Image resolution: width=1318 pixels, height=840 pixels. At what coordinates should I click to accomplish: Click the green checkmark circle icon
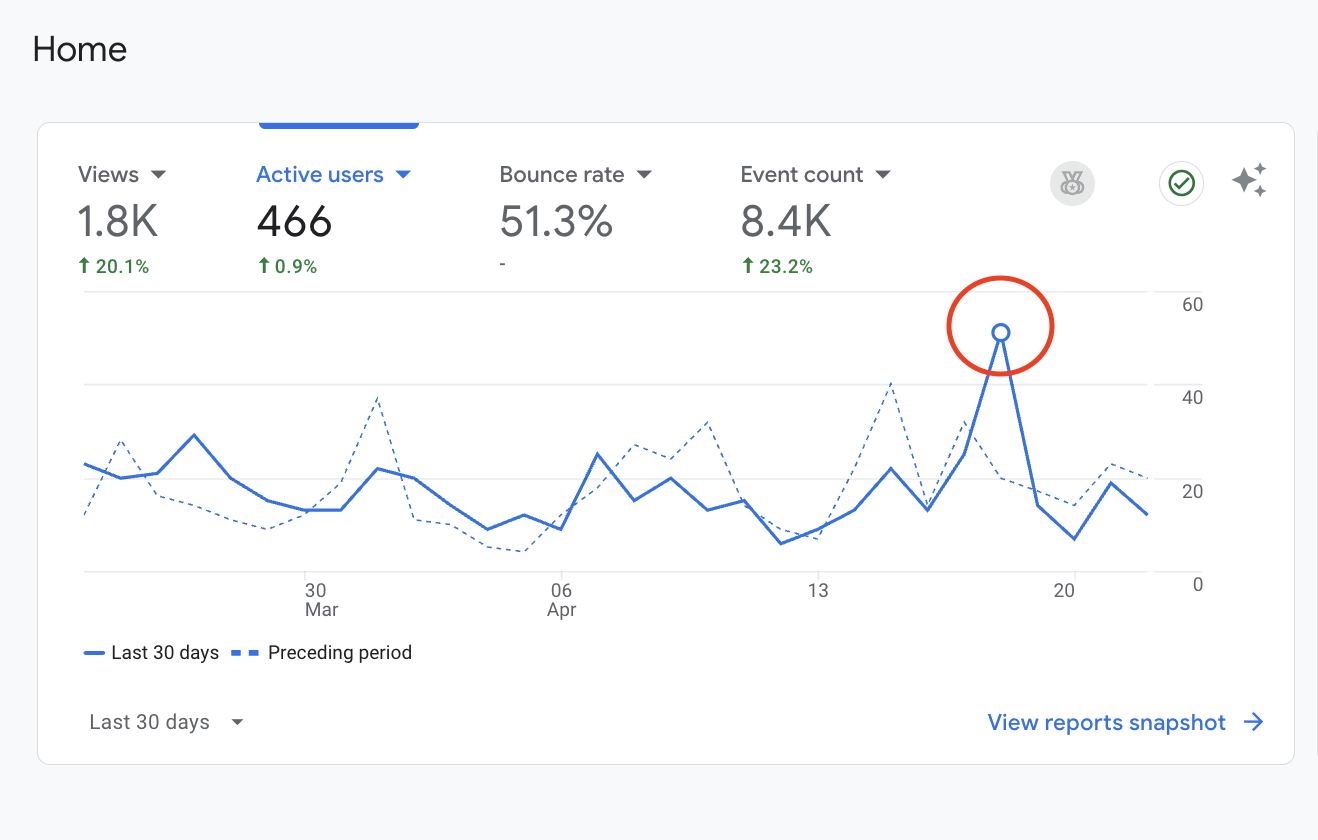pyautogui.click(x=1181, y=183)
